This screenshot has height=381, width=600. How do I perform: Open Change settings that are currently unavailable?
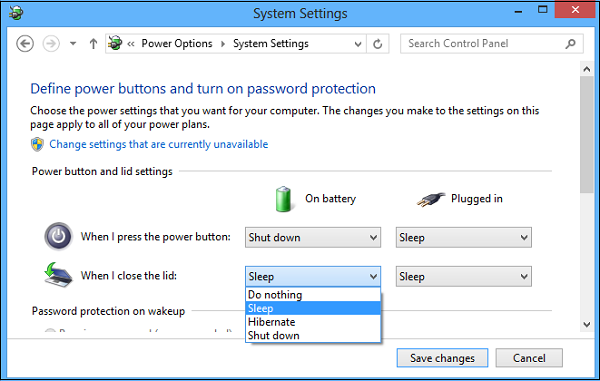158,144
